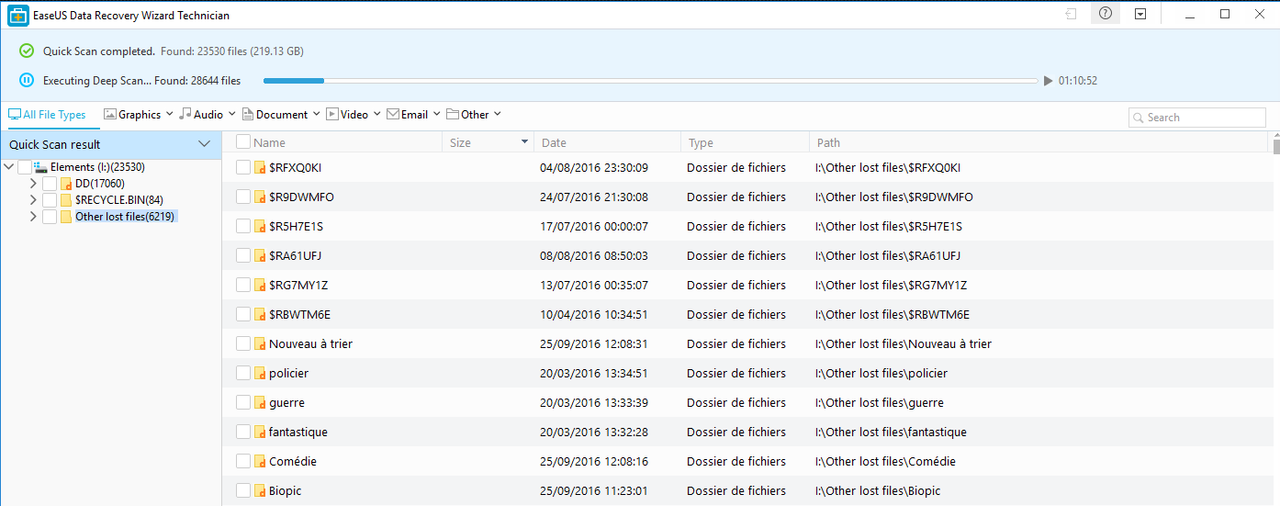Click the Biopic folder icon
This screenshot has height=506, width=1280.
coord(260,491)
